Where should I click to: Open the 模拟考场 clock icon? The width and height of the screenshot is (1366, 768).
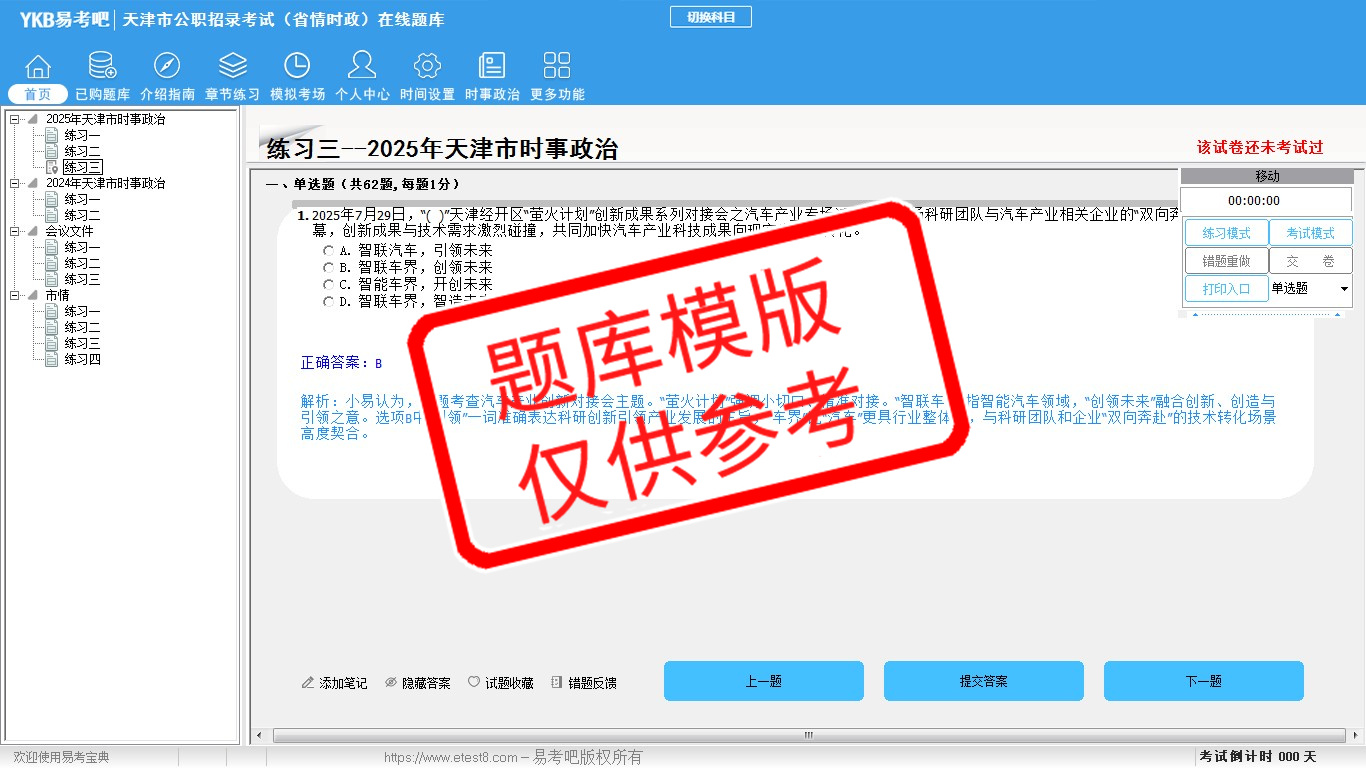point(297,67)
